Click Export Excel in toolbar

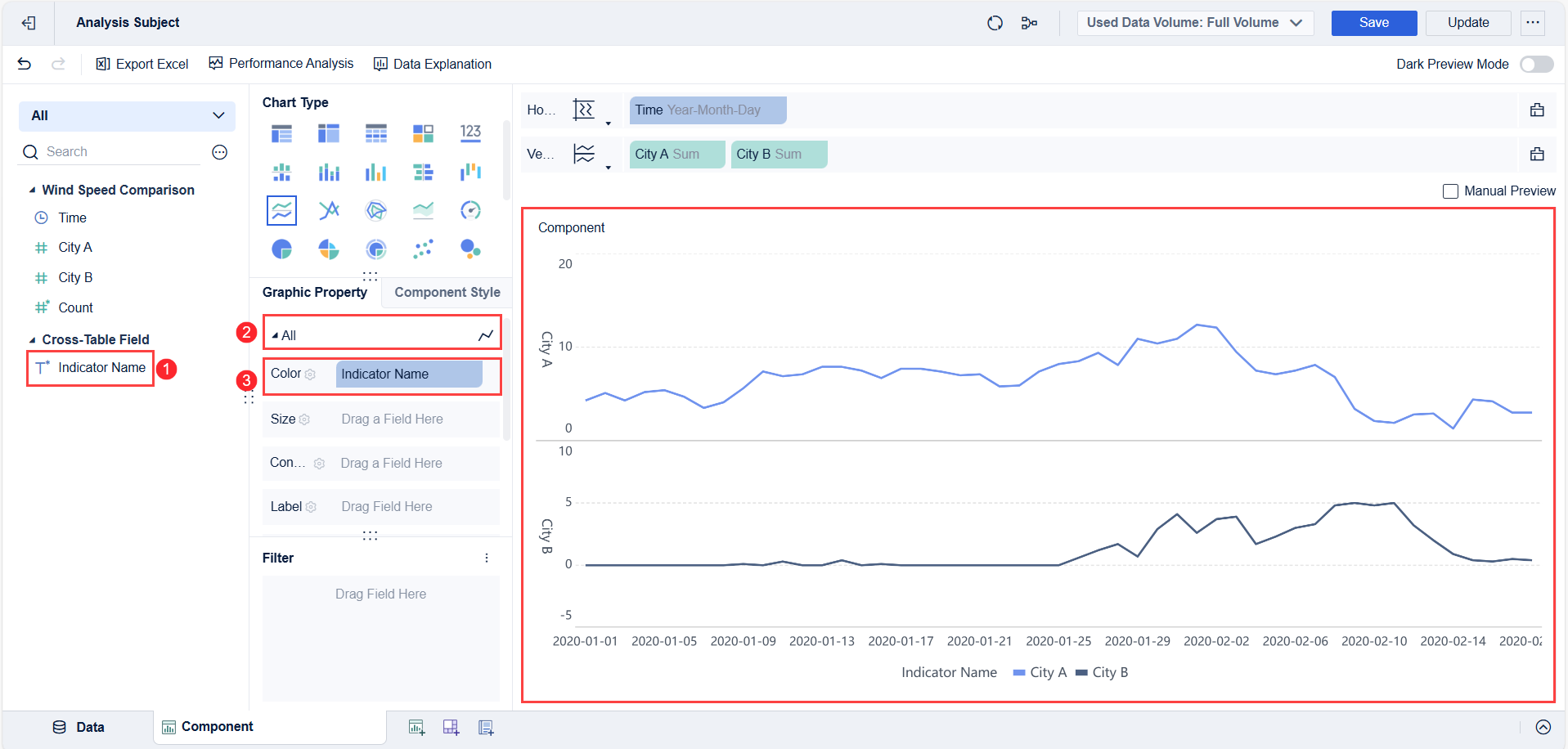[x=142, y=64]
